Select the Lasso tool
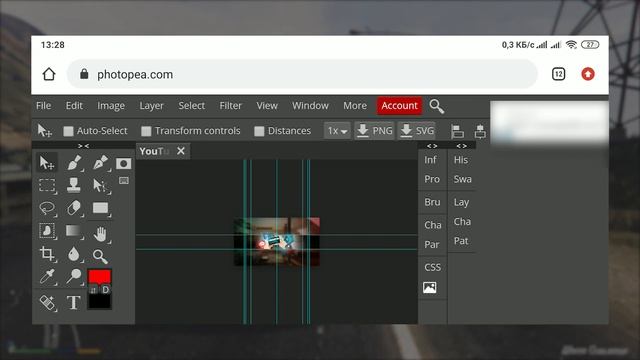 point(47,208)
